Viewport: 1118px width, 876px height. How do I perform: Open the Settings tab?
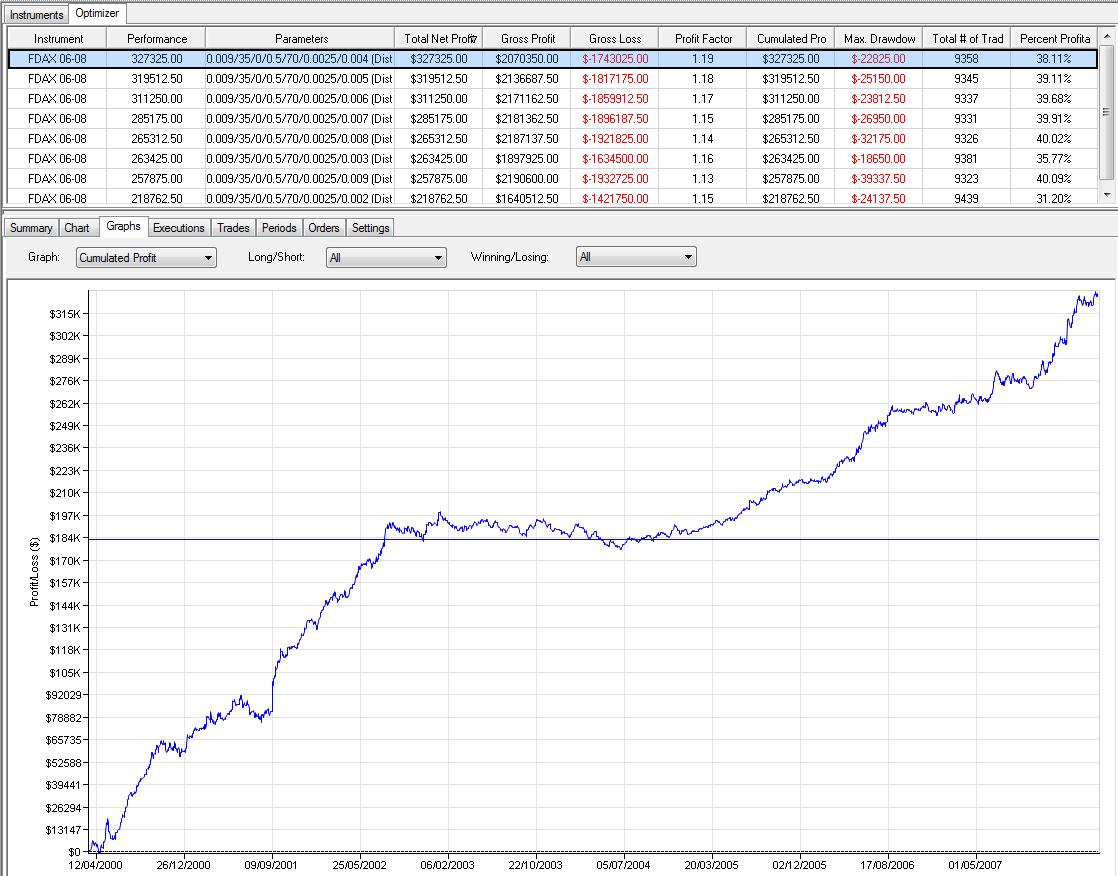pos(370,228)
